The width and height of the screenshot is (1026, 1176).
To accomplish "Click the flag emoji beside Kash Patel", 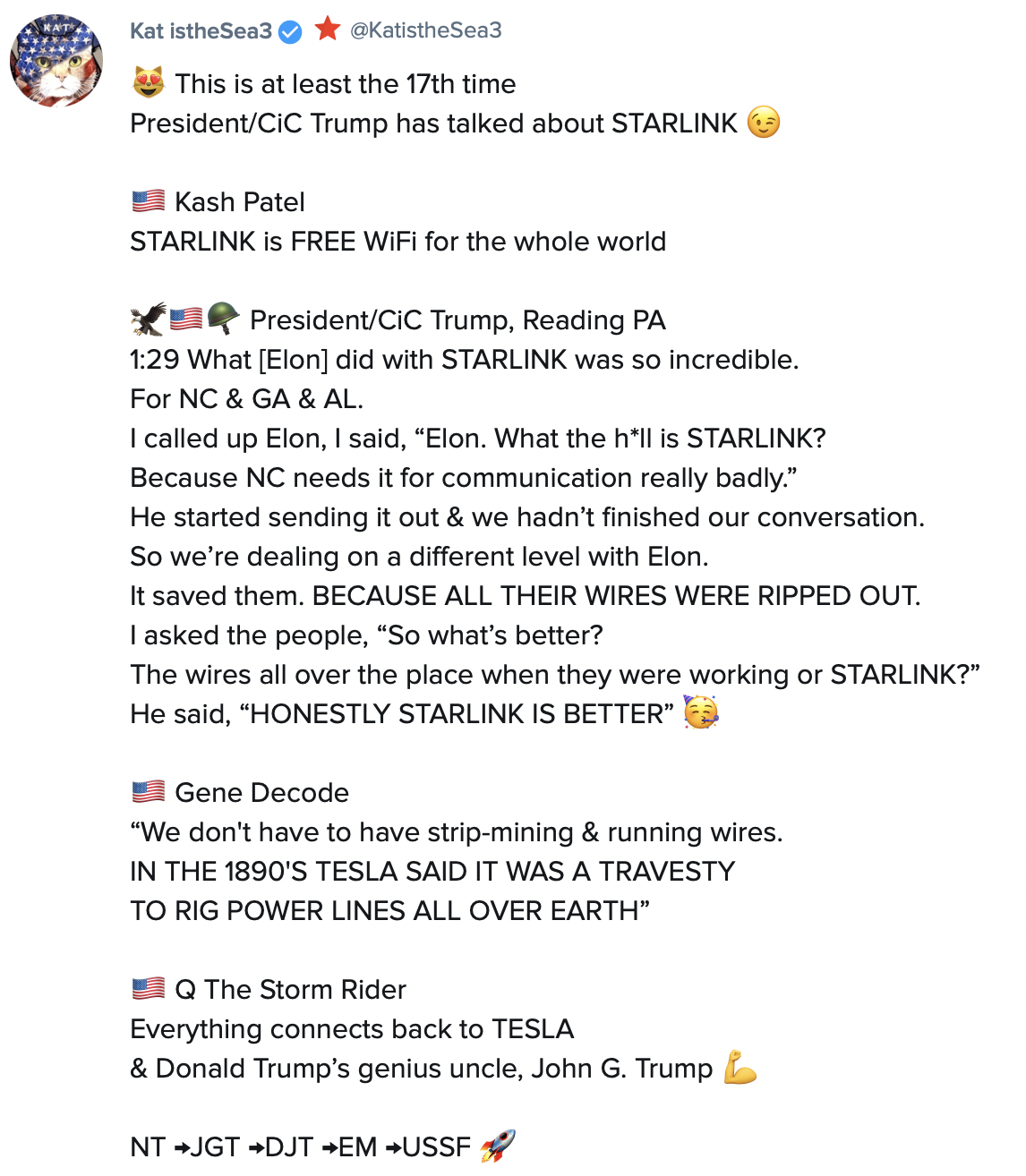I will (149, 201).
